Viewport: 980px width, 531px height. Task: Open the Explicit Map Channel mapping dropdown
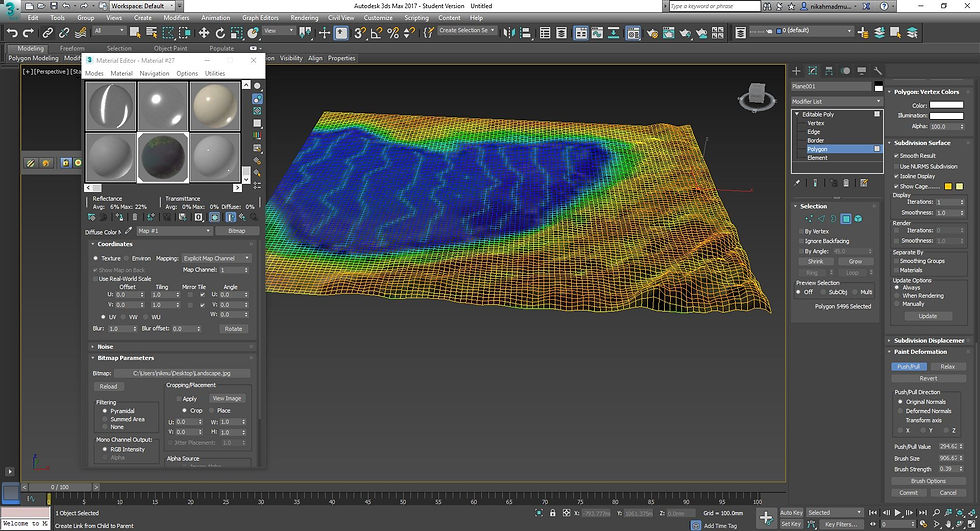(x=216, y=258)
